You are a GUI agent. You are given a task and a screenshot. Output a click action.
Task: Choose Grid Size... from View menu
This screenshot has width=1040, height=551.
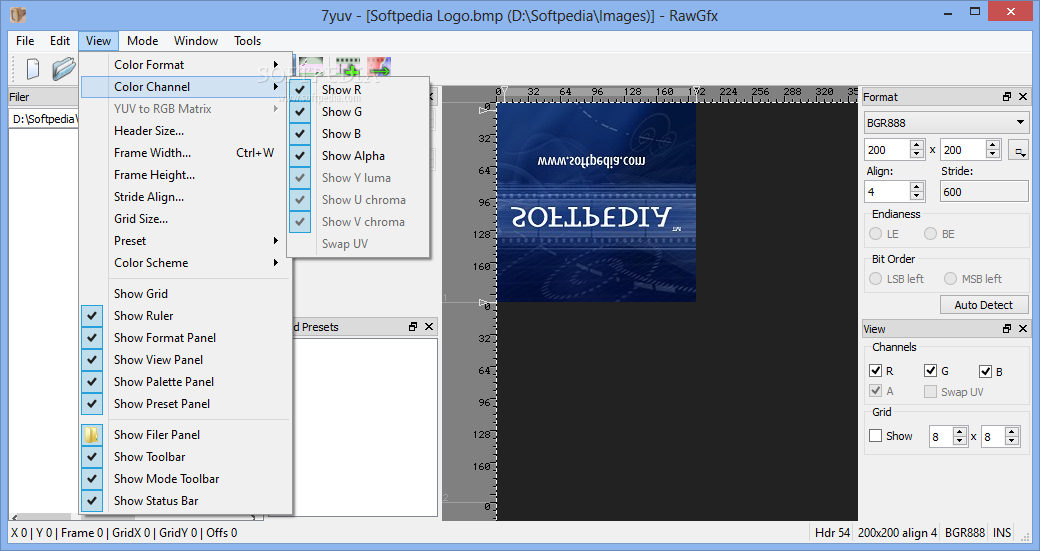click(186, 219)
